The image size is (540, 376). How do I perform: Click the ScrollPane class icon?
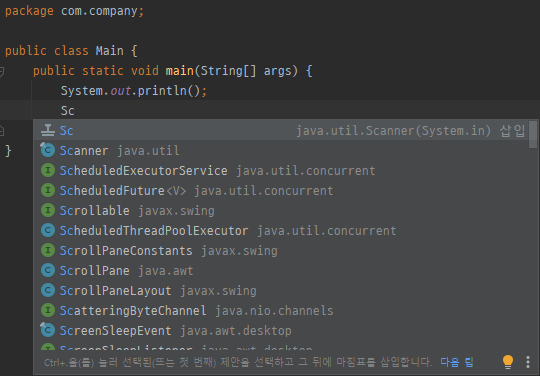48,270
